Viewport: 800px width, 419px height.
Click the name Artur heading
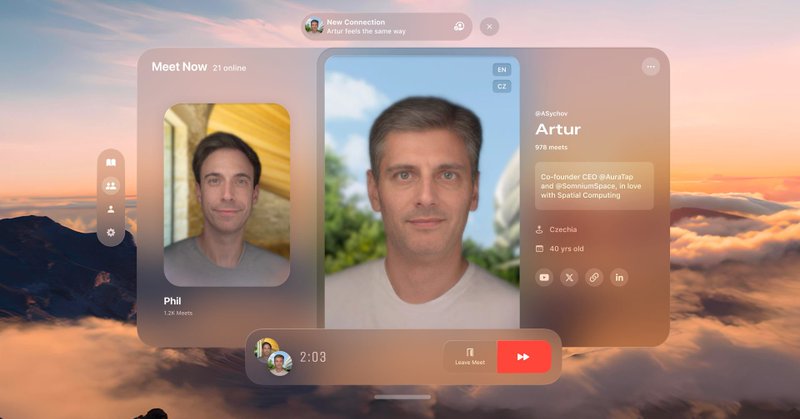click(x=558, y=130)
